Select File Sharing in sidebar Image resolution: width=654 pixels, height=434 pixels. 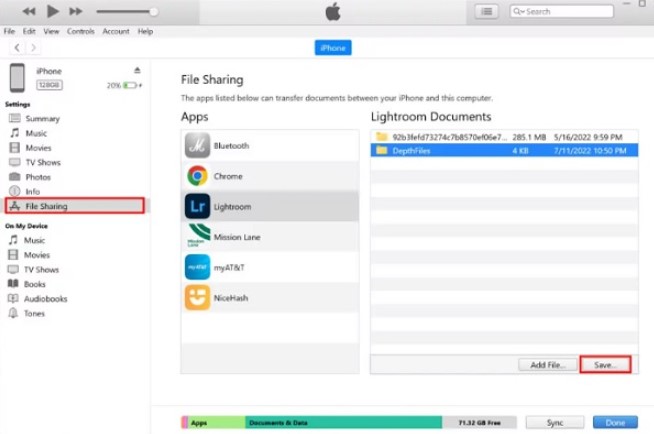coord(75,206)
